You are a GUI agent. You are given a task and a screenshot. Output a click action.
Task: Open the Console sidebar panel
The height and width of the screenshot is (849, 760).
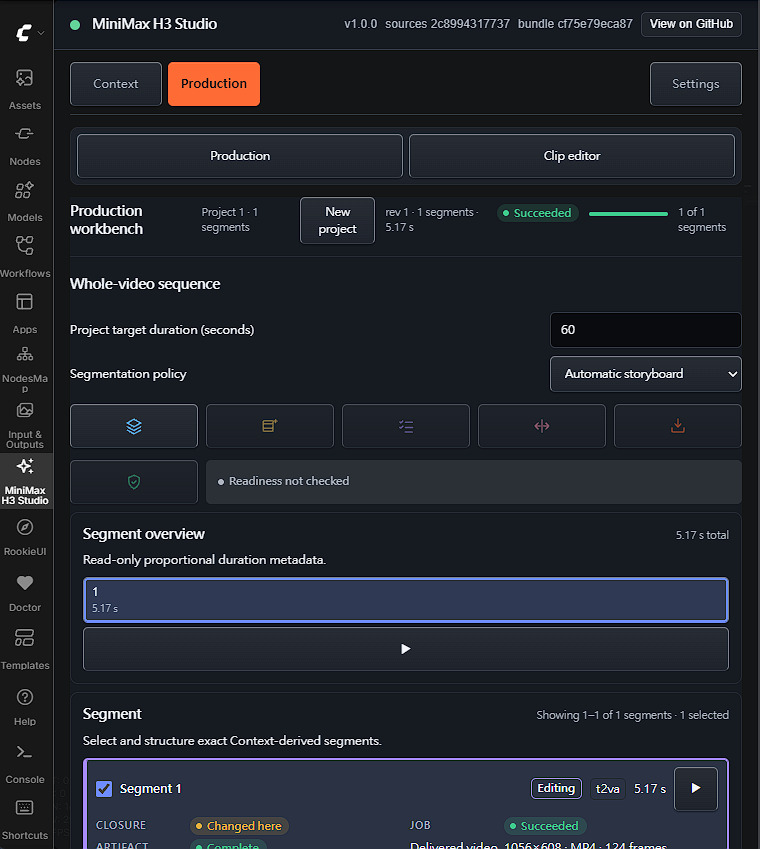tap(25, 763)
